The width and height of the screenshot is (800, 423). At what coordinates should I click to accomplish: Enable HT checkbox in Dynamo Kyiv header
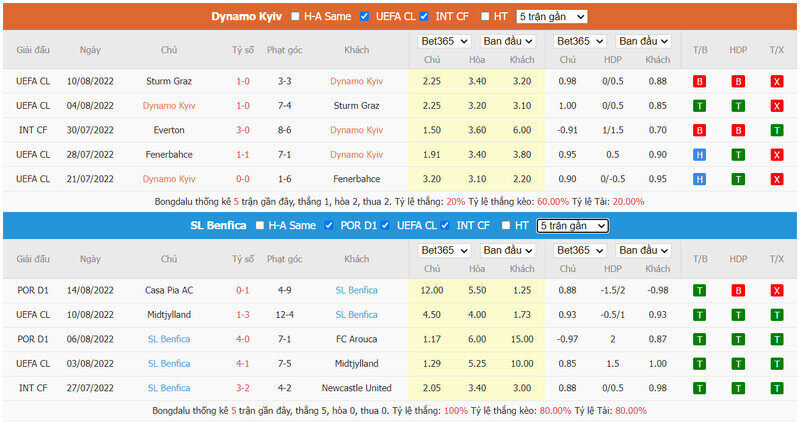click(x=485, y=16)
